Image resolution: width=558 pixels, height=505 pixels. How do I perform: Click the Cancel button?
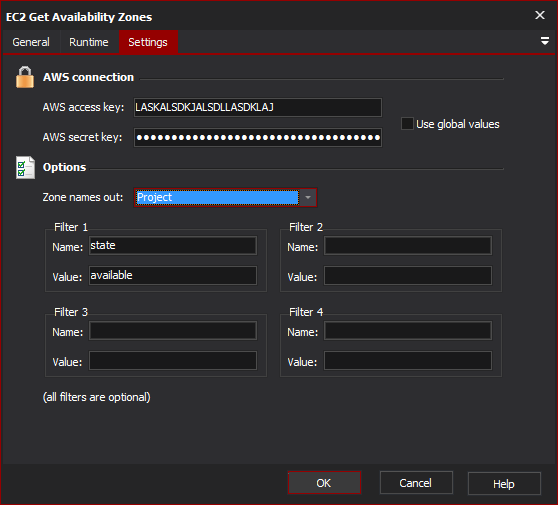tap(416, 483)
